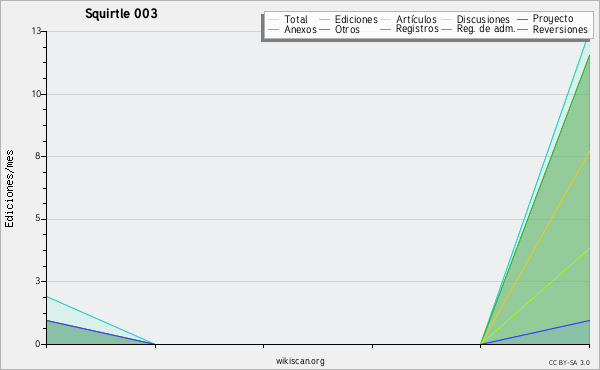Click the Otros legend label
The height and width of the screenshot is (370, 600).
pyautogui.click(x=347, y=29)
